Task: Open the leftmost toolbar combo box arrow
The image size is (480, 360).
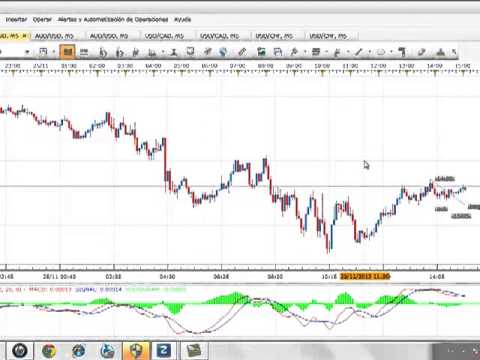Action: 27,52
